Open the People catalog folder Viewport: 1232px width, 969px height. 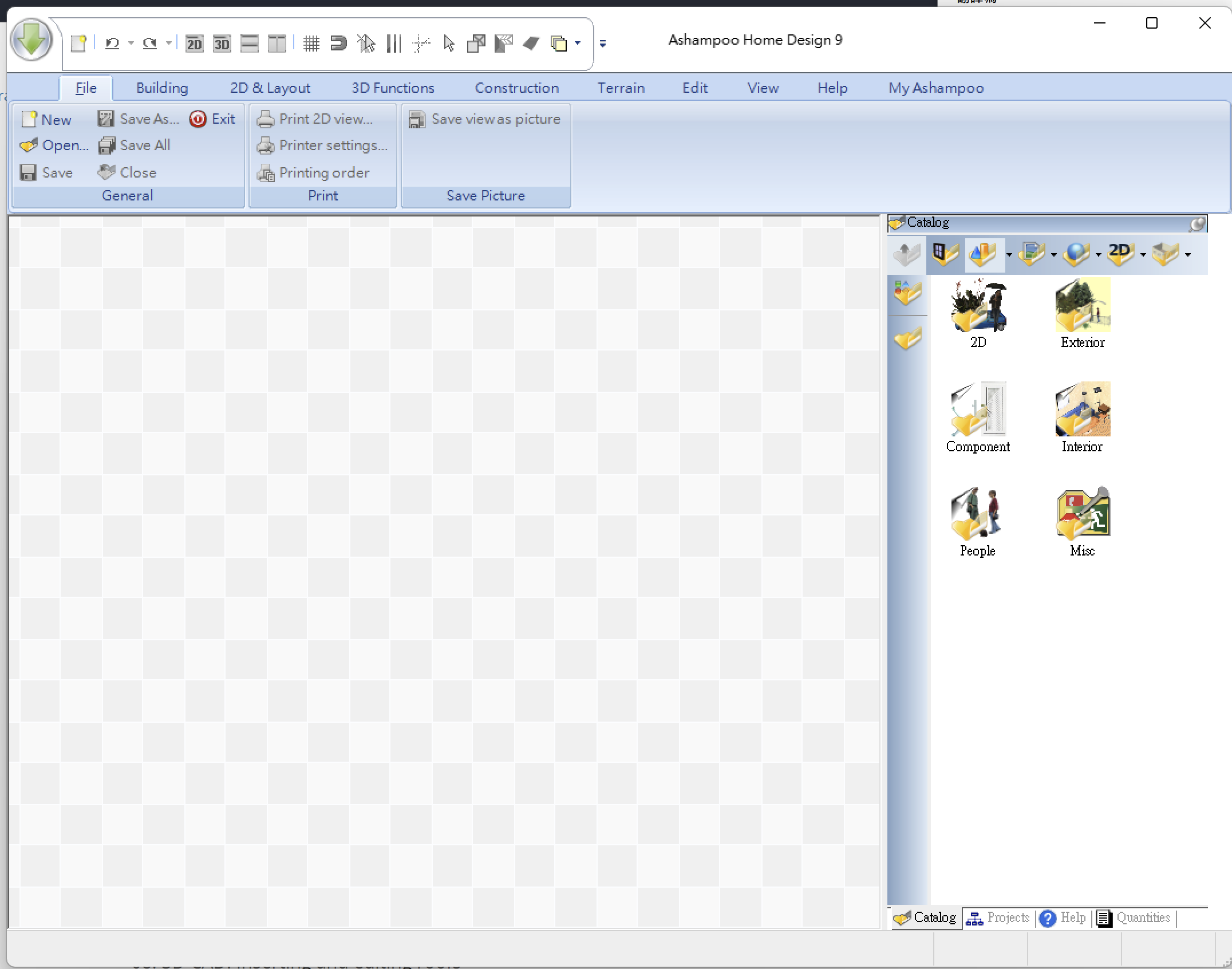[977, 514]
